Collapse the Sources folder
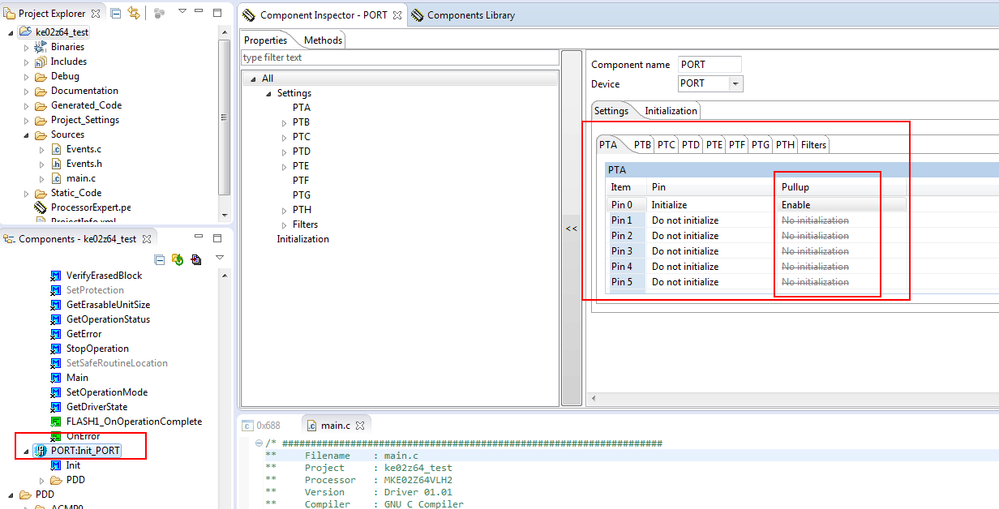 click(x=26, y=135)
